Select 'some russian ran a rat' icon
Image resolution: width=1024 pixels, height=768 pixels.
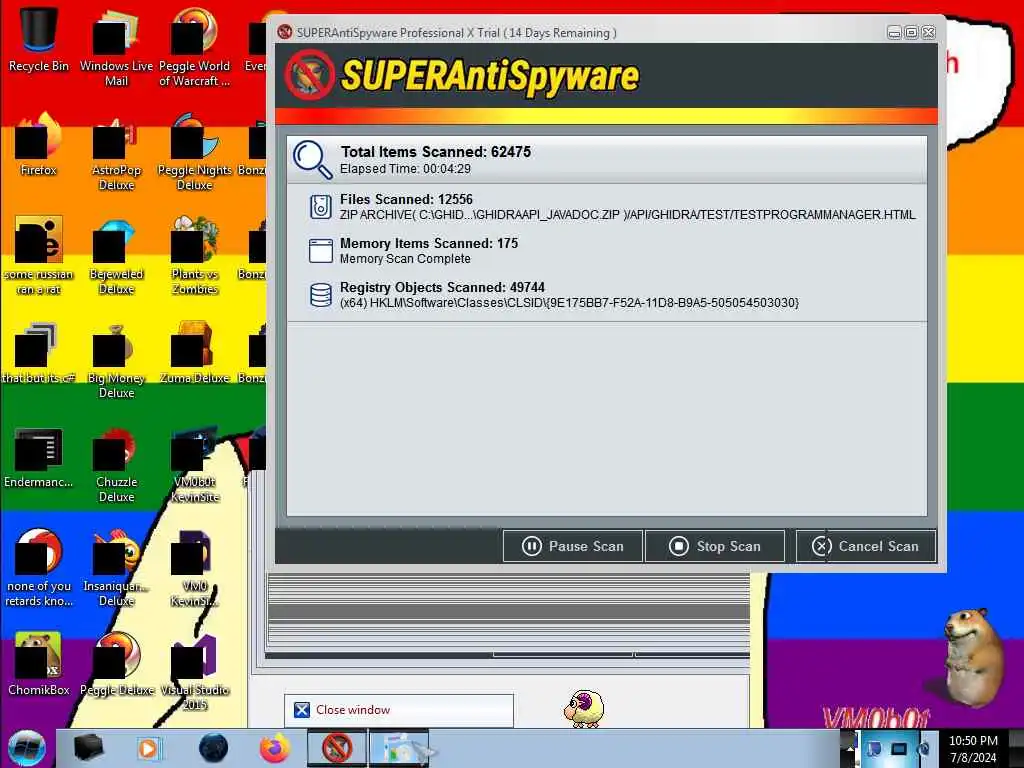point(39,256)
